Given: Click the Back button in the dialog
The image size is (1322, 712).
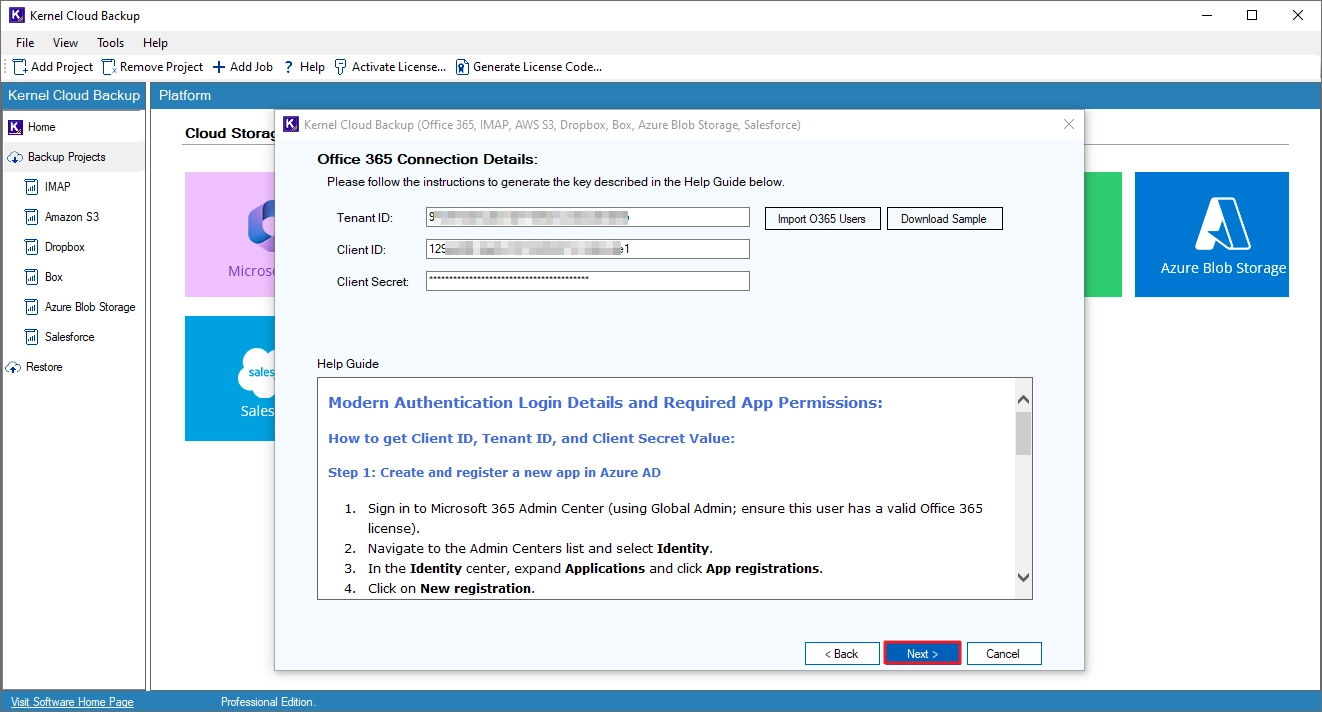Looking at the screenshot, I should click(x=842, y=653).
